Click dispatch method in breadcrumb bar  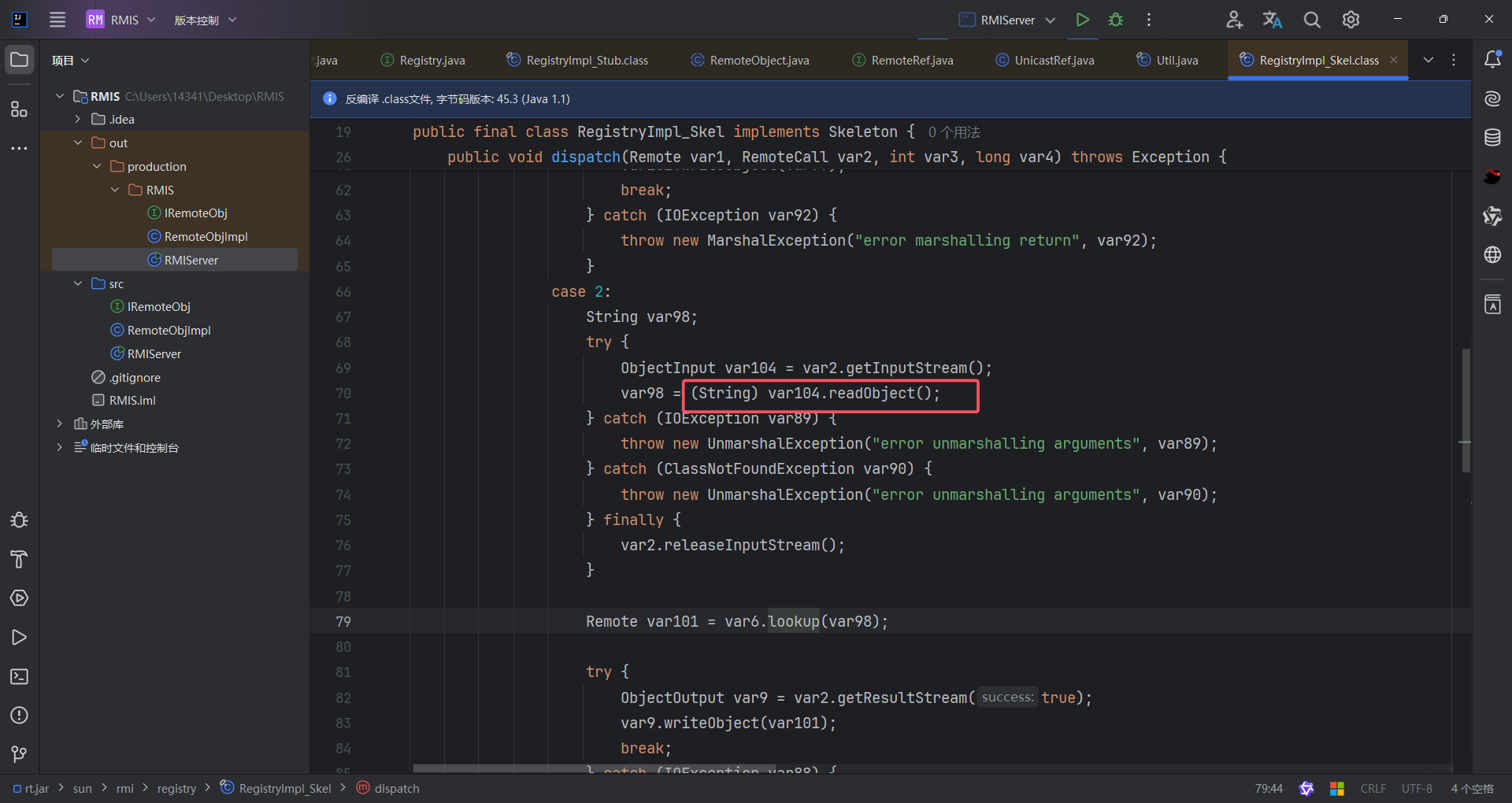point(388,788)
